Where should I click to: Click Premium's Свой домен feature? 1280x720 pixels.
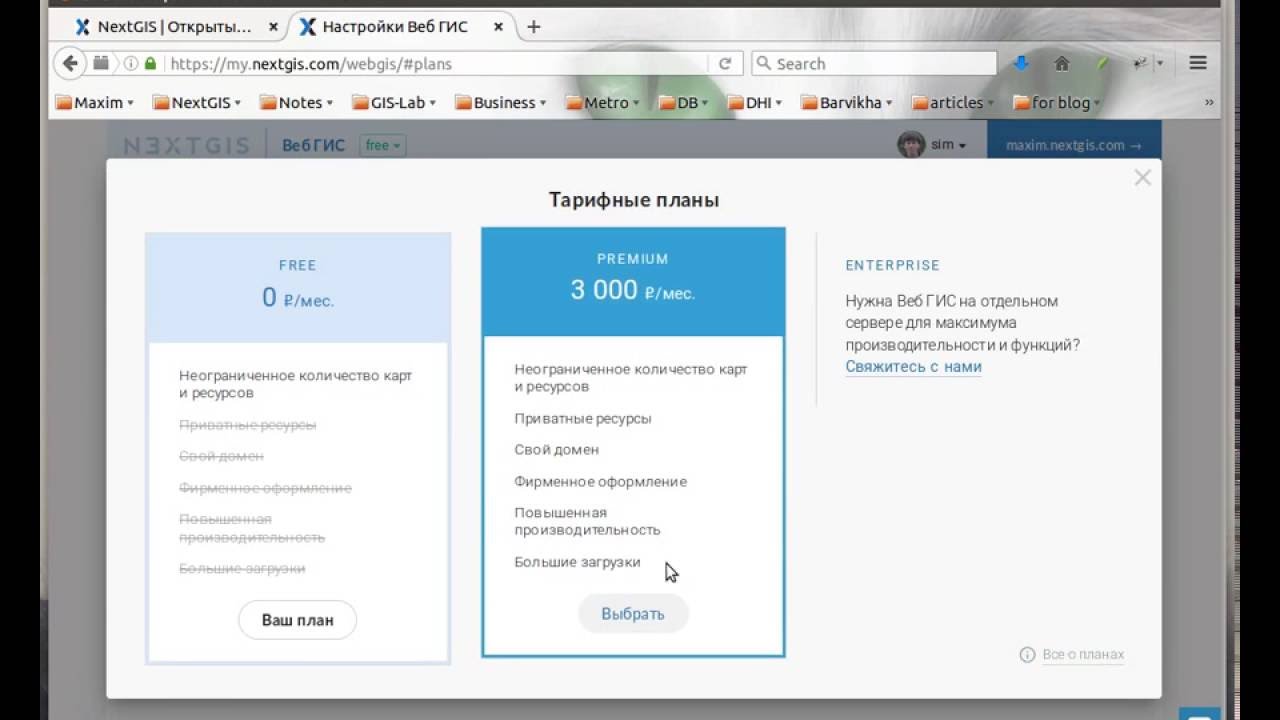click(557, 450)
